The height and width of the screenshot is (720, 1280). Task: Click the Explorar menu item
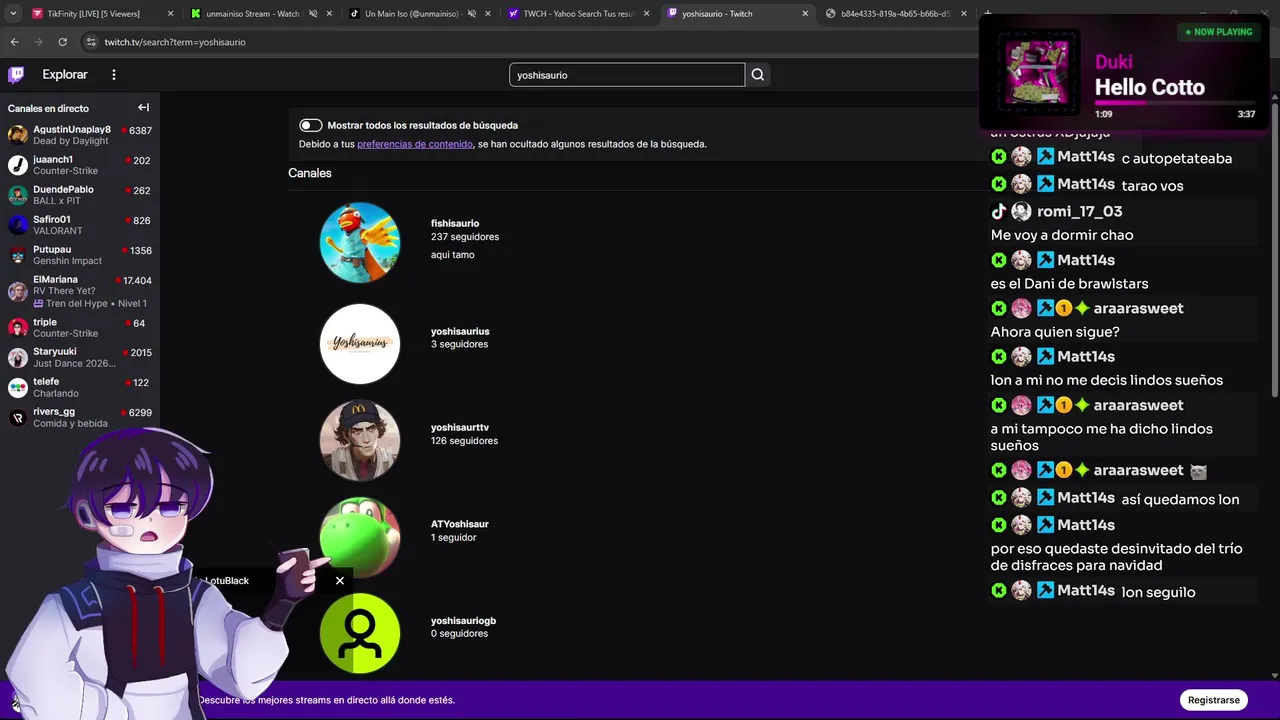65,75
